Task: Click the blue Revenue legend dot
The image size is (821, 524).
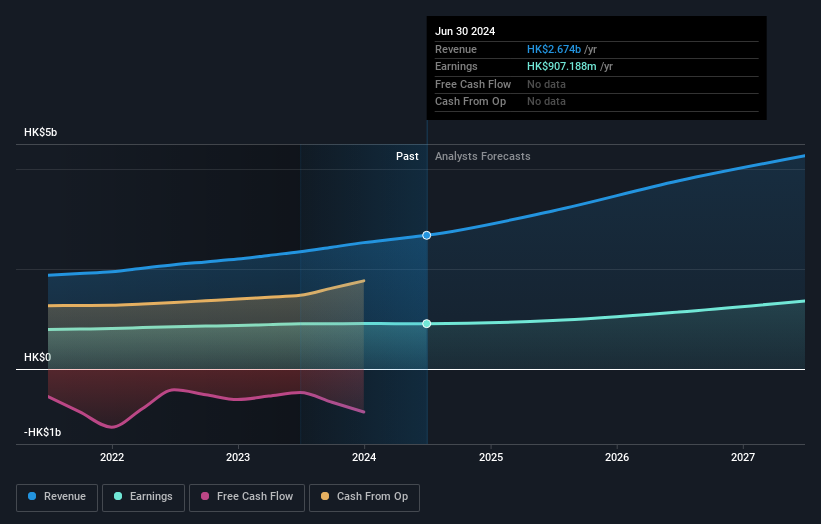Action: pos(32,496)
